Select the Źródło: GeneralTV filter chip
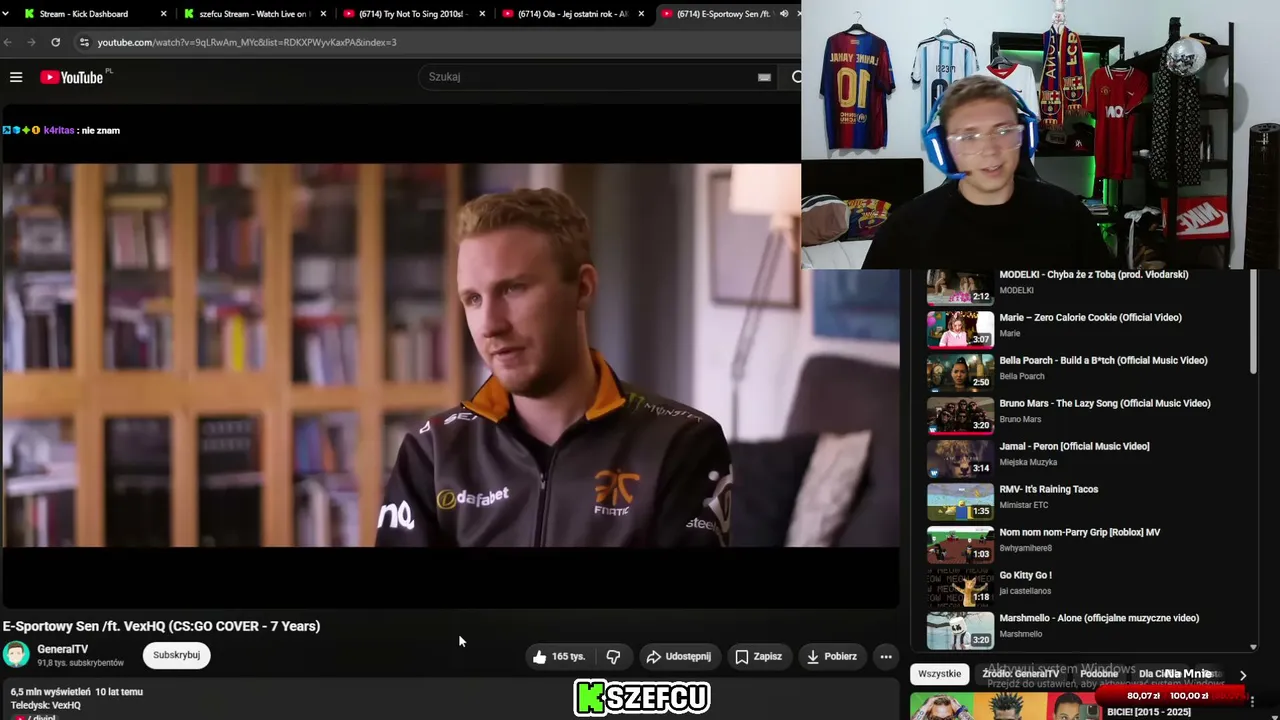 click(1020, 674)
